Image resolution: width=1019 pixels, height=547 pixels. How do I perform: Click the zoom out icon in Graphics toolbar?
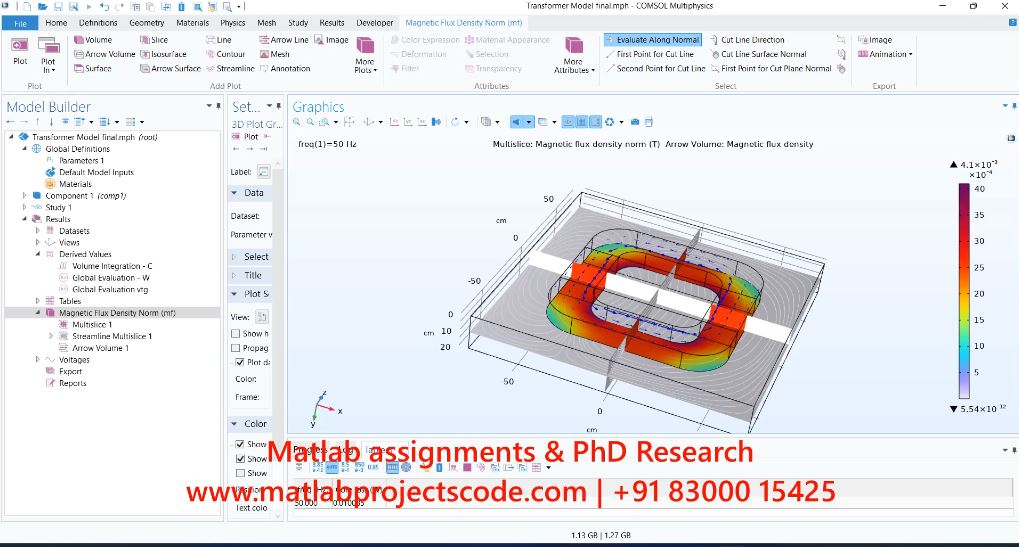310,121
